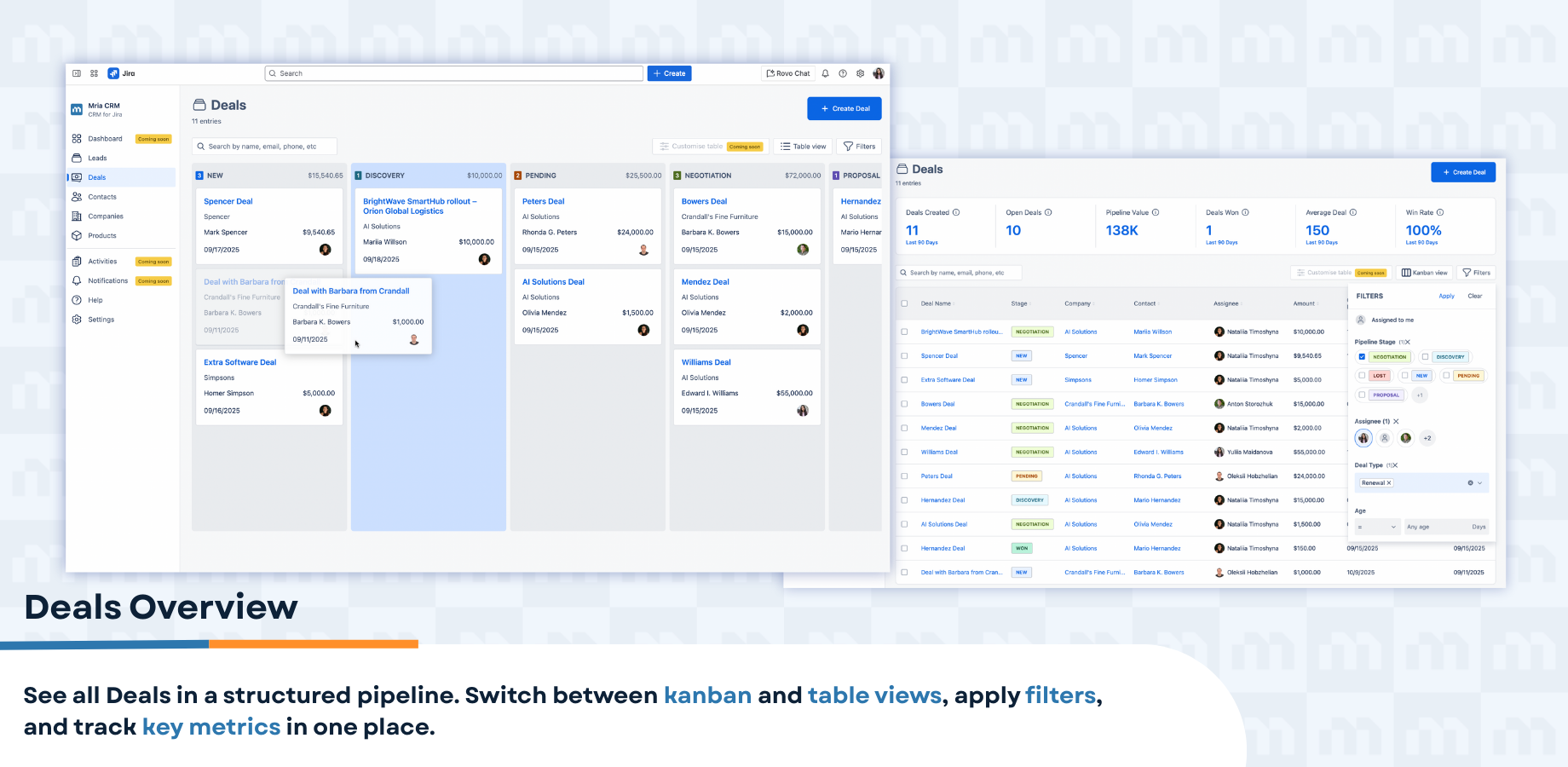Toggle the Assigned to me filter

1386,320
